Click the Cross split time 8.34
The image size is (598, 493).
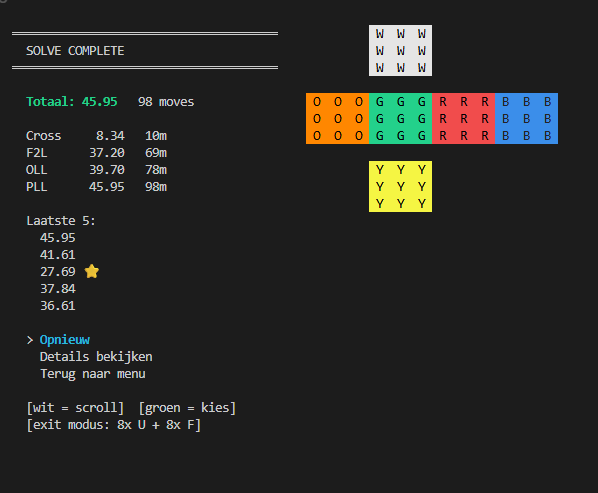point(110,136)
